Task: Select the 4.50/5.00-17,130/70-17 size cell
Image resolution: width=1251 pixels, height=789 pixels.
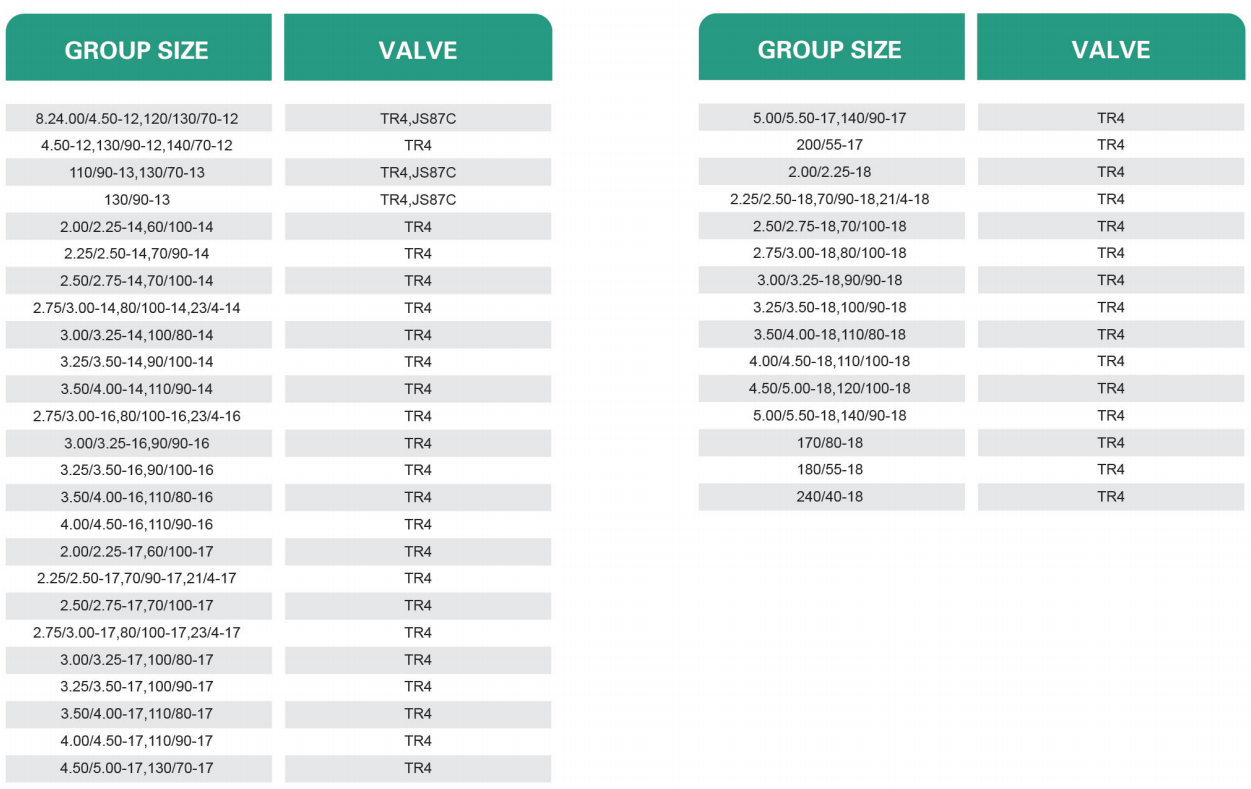Action: coord(137,768)
